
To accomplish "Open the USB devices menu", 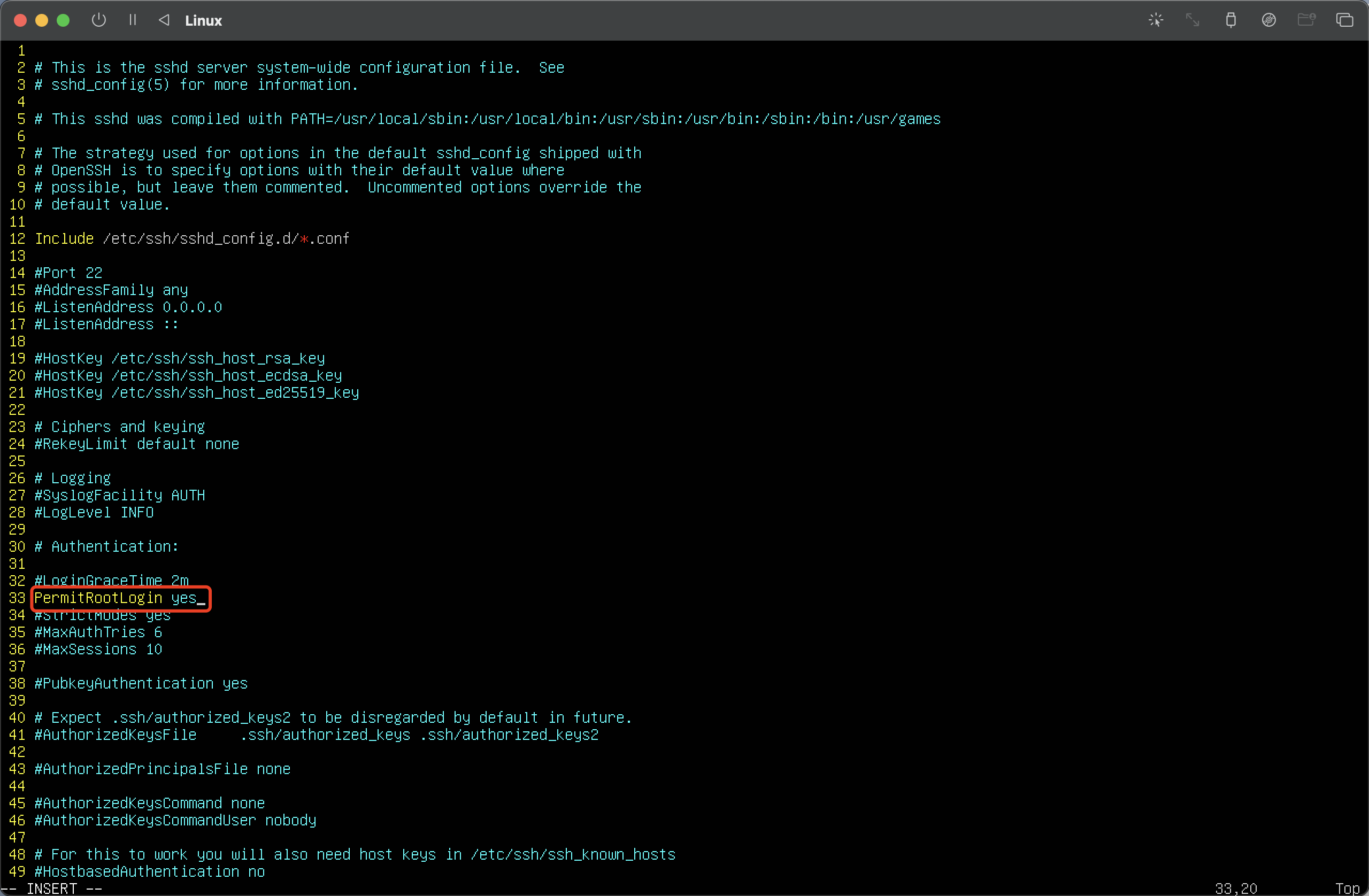I will point(1230,20).
